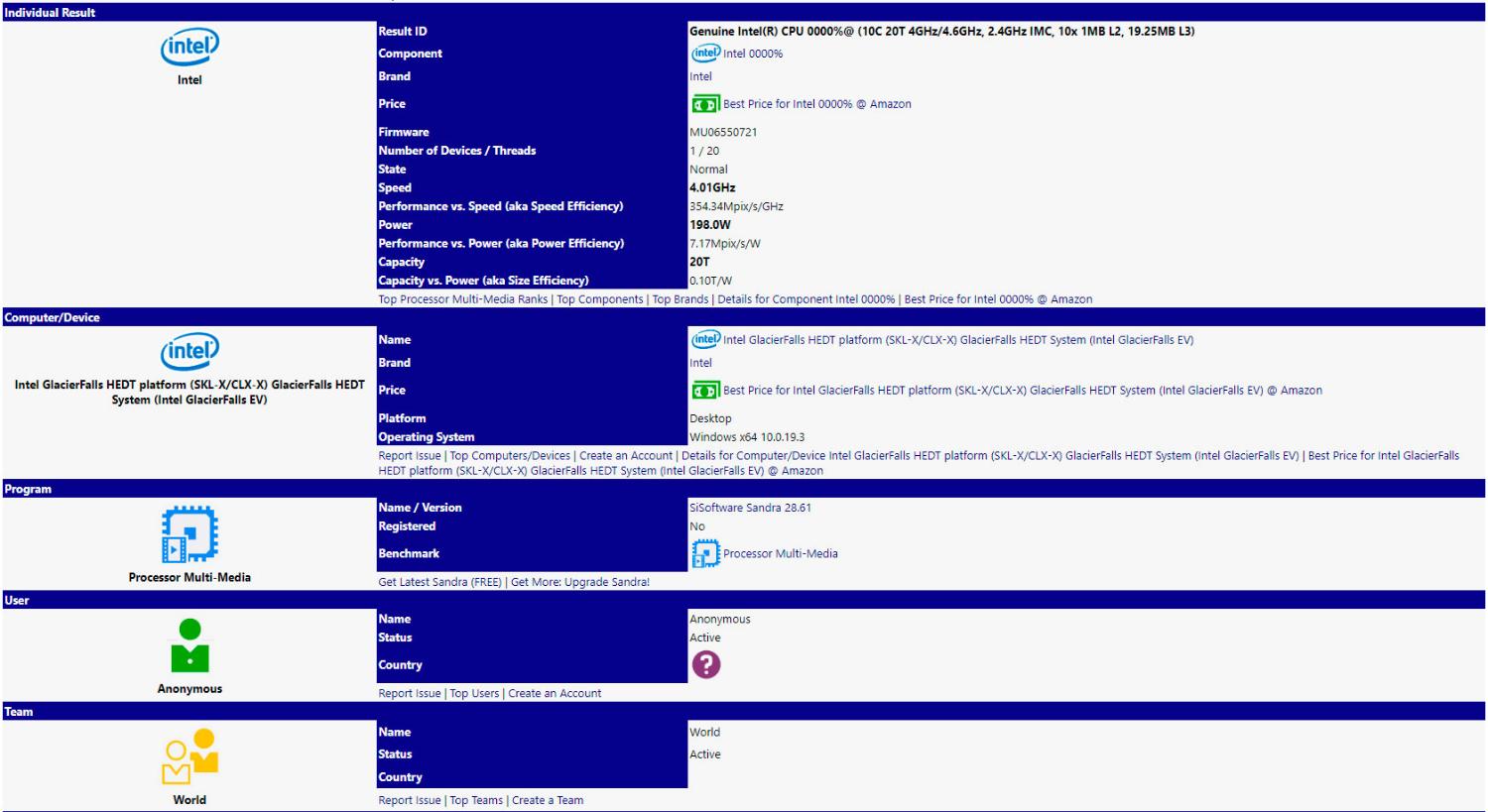1488x812 pixels.
Task: Click the purple question mark country icon
Action: pos(705,664)
